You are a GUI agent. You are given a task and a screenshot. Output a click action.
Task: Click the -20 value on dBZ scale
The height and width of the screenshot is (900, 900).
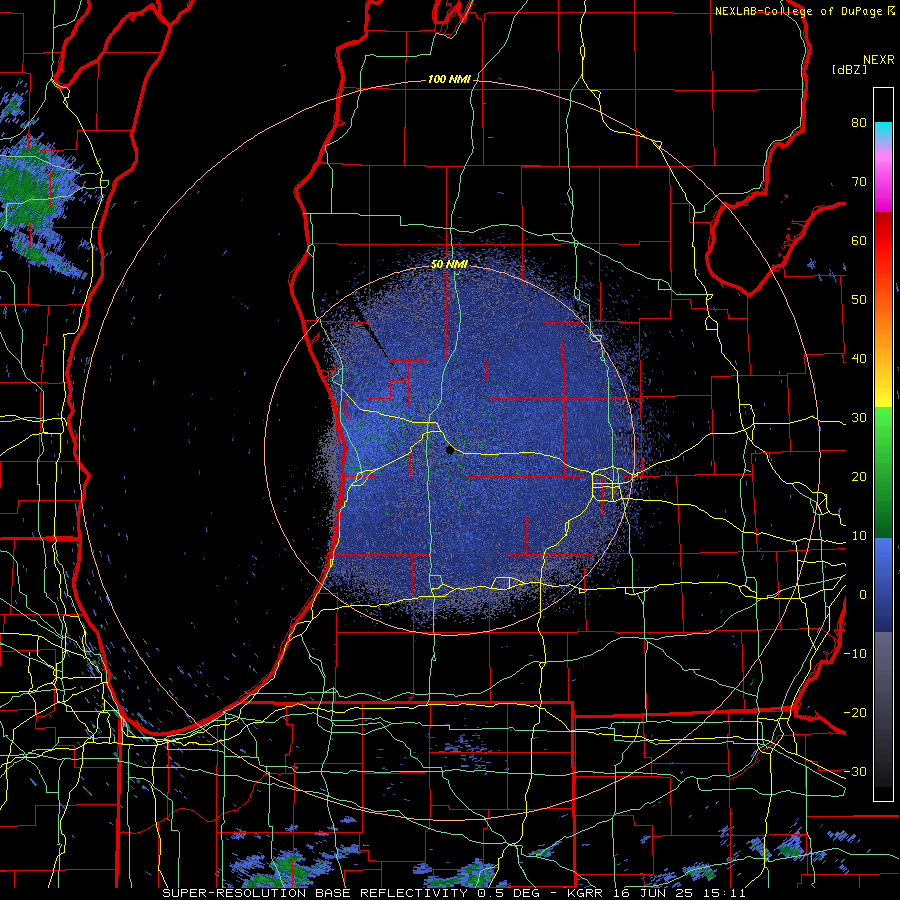[x=855, y=713]
